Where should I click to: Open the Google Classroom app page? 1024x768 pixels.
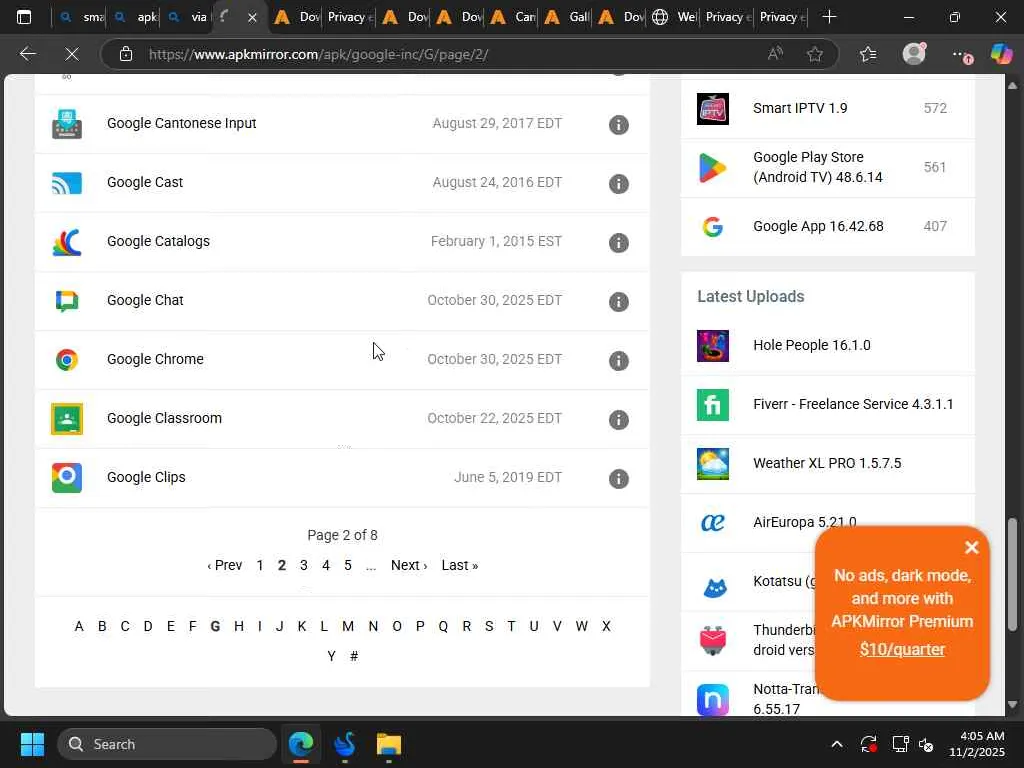pos(165,418)
